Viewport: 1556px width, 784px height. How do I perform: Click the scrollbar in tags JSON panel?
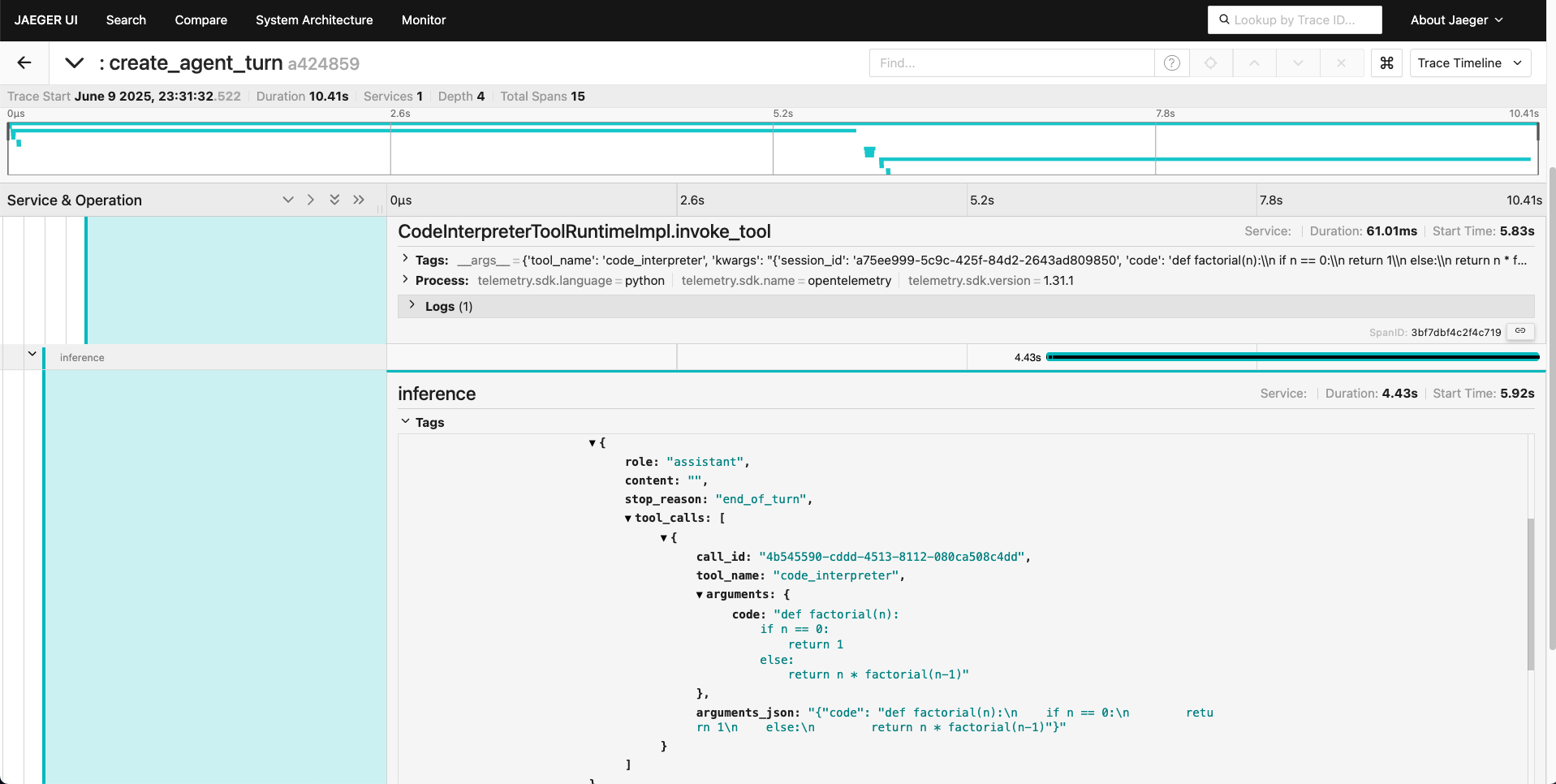click(x=1531, y=594)
